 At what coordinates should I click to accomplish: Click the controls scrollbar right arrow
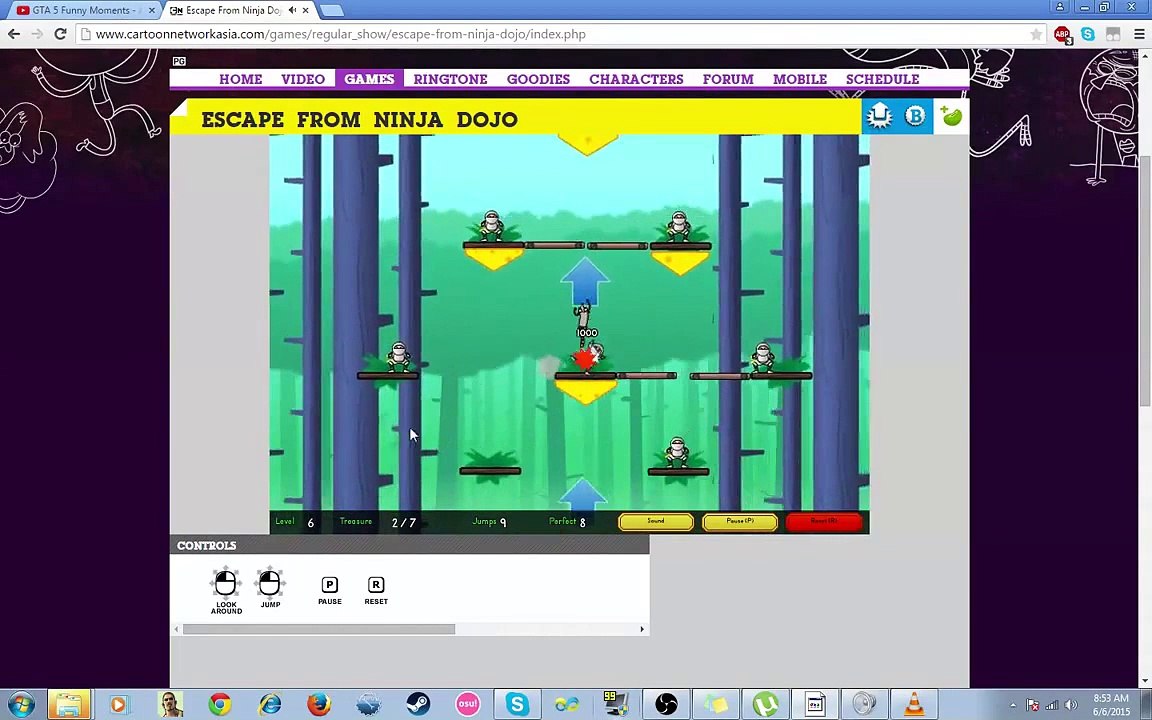[641, 629]
